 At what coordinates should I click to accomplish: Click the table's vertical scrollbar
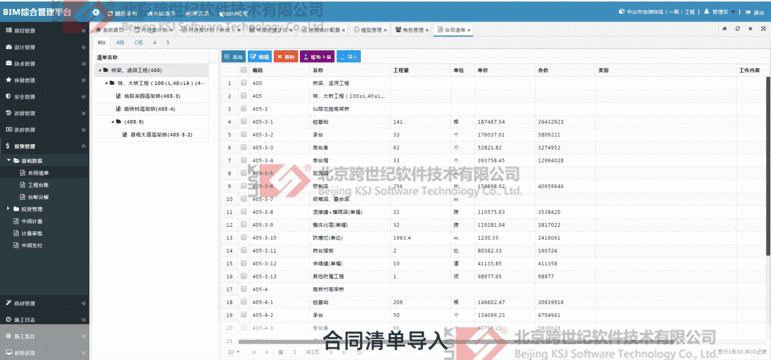(x=768, y=167)
